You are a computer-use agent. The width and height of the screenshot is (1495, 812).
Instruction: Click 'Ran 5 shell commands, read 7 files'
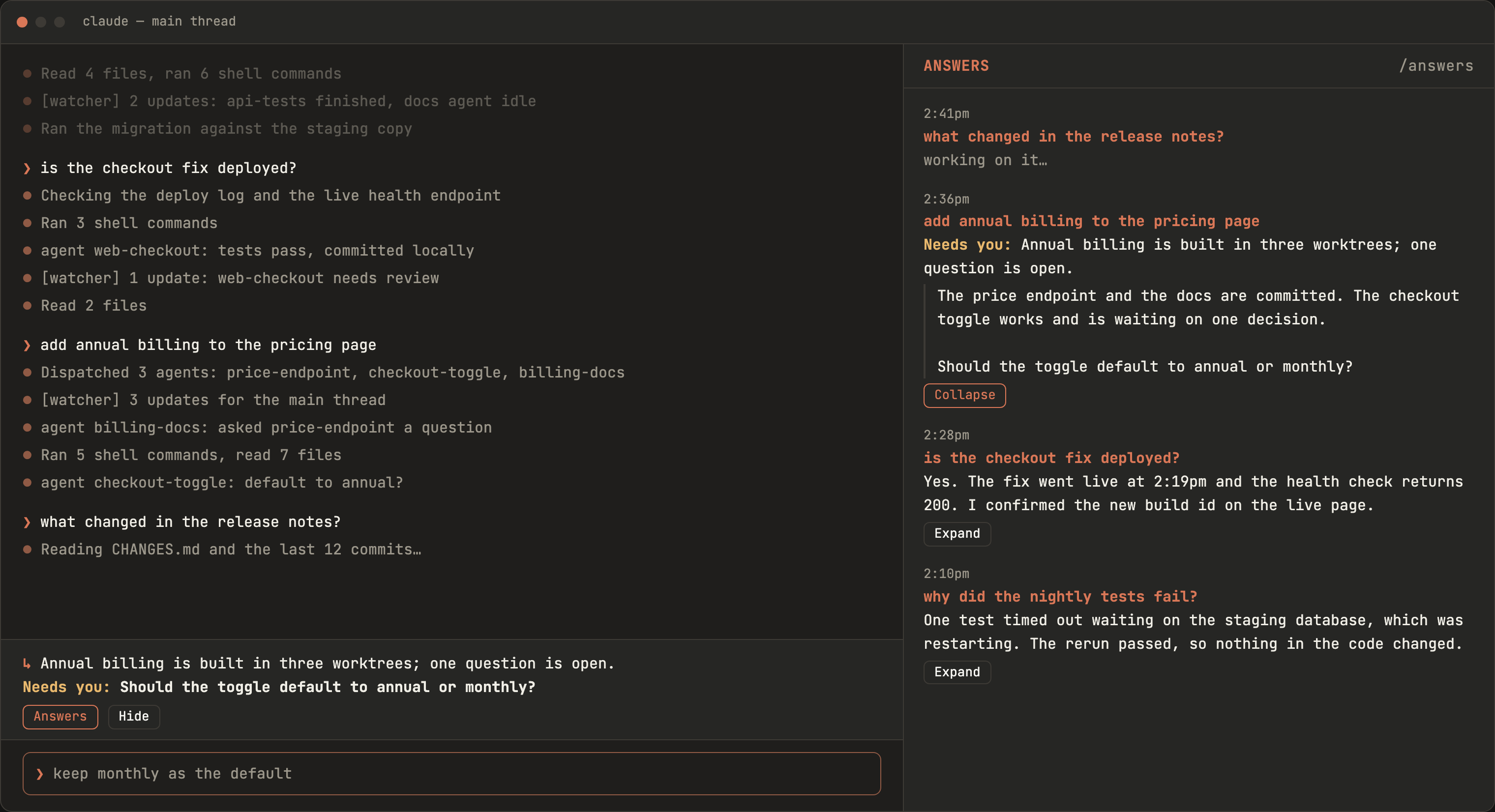point(191,455)
